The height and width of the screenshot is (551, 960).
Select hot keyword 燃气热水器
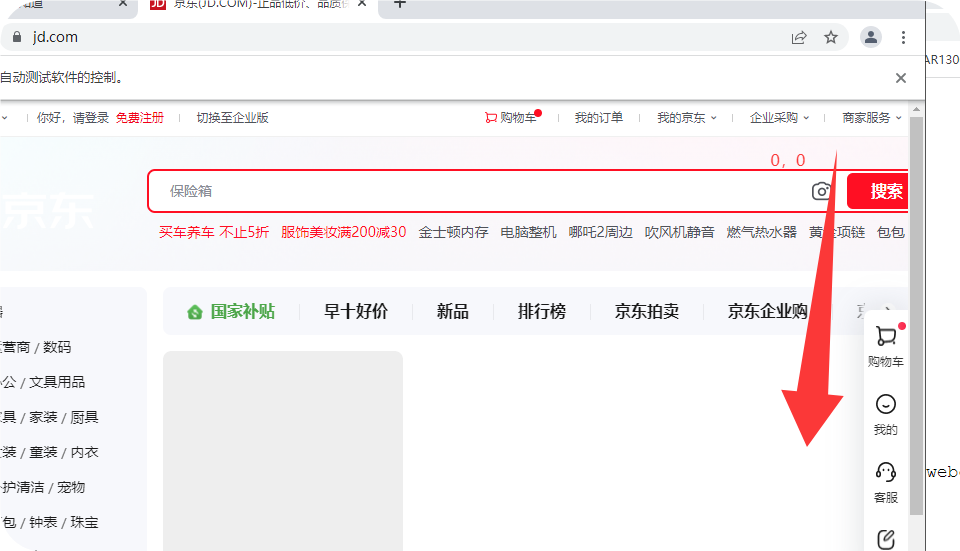click(761, 232)
